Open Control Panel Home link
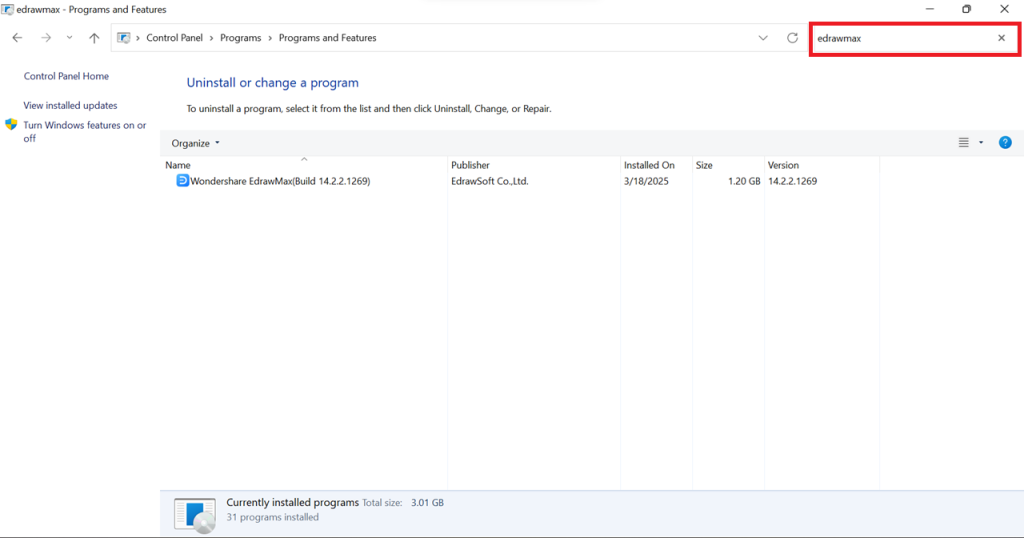This screenshot has height=538, width=1024. (66, 76)
